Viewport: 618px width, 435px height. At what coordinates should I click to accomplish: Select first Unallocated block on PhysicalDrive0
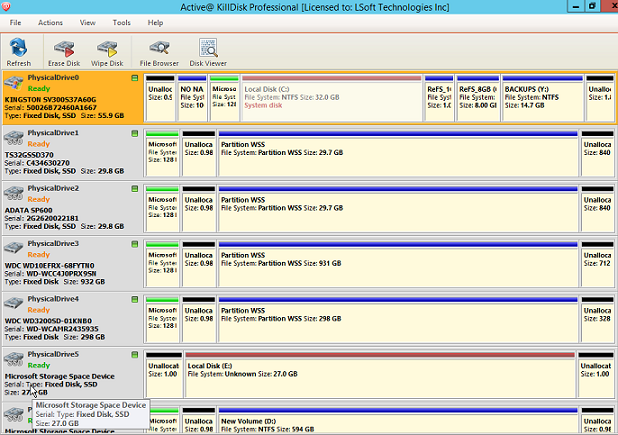[160, 98]
